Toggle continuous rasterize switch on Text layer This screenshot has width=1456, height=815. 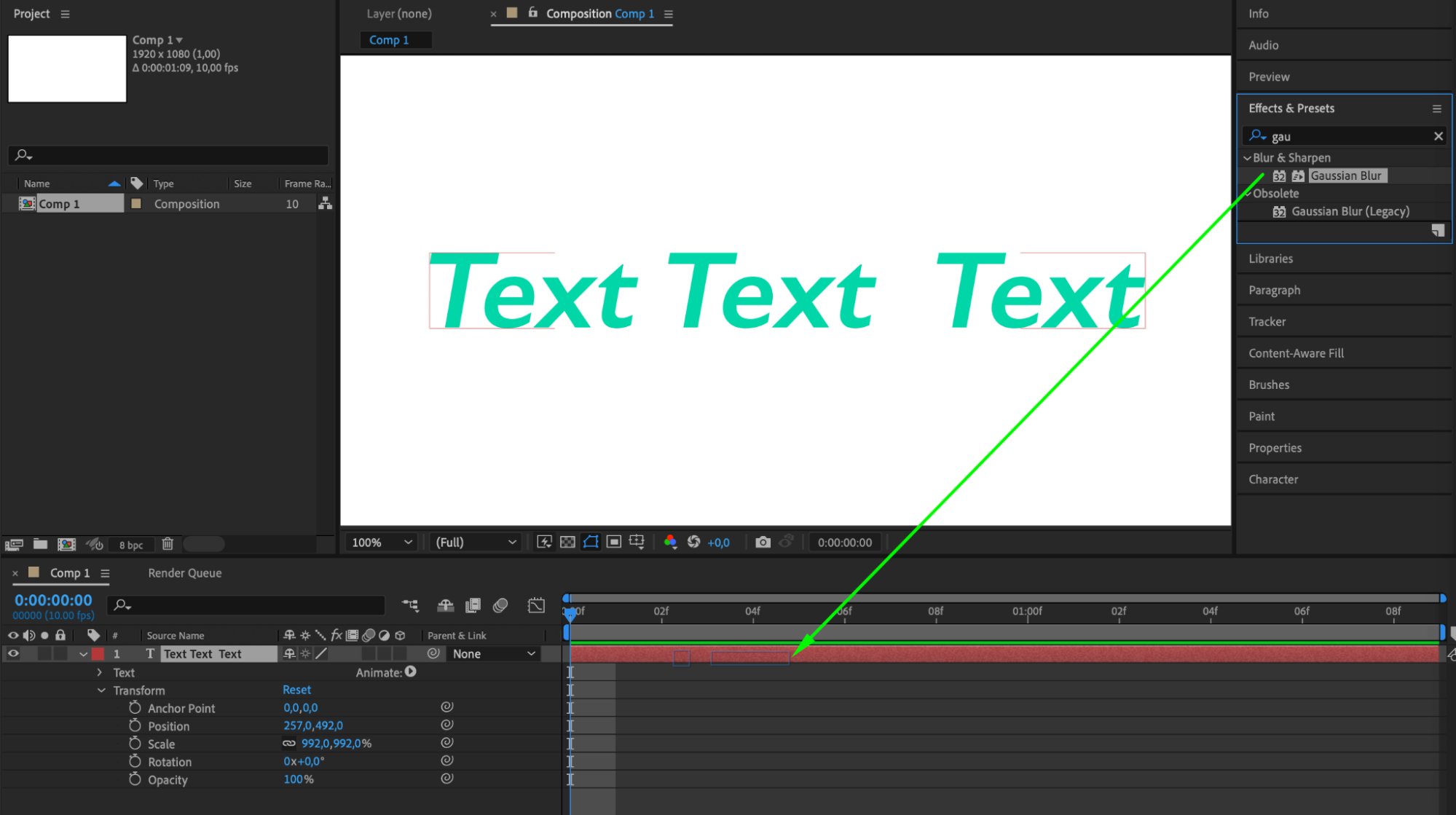[x=305, y=653]
